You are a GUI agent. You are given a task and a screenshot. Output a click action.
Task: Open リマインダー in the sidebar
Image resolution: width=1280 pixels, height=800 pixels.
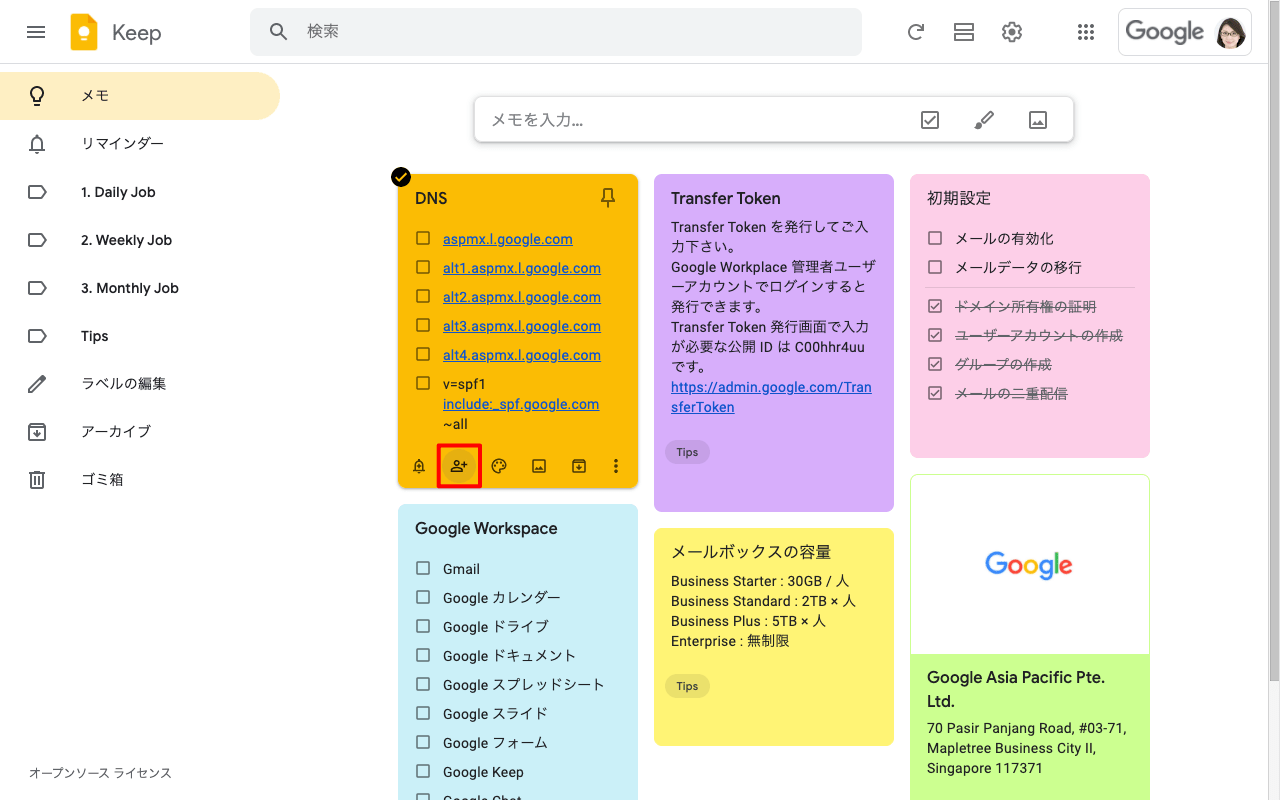coord(140,144)
